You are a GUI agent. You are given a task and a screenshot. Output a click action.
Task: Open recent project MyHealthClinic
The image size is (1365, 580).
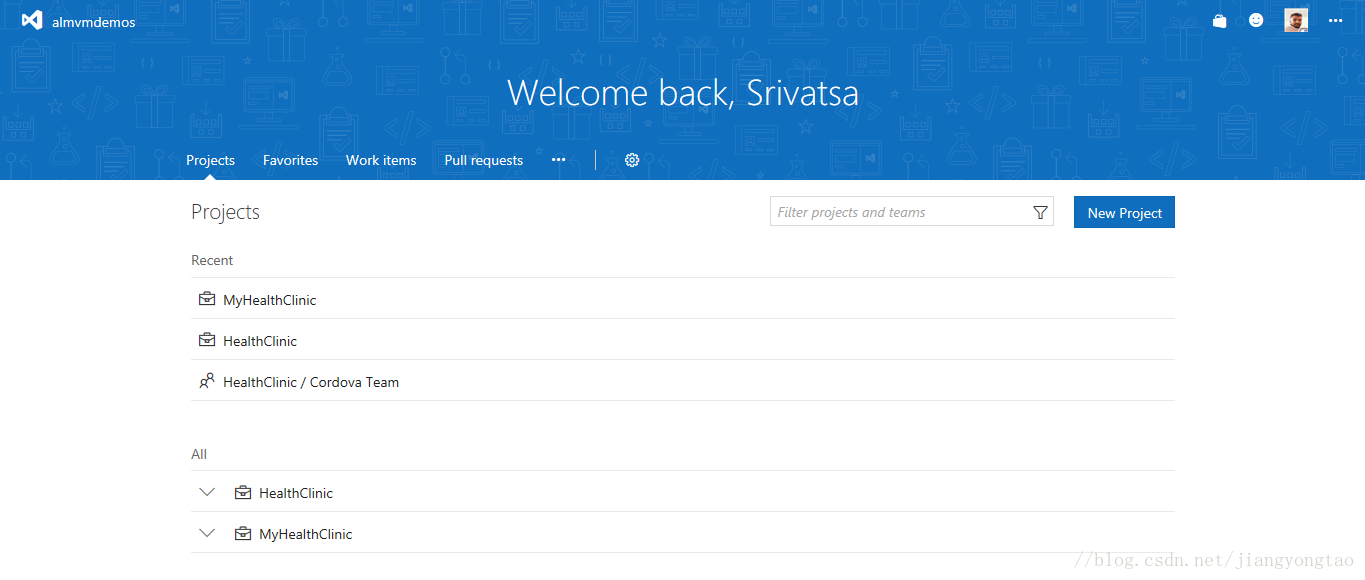269,300
